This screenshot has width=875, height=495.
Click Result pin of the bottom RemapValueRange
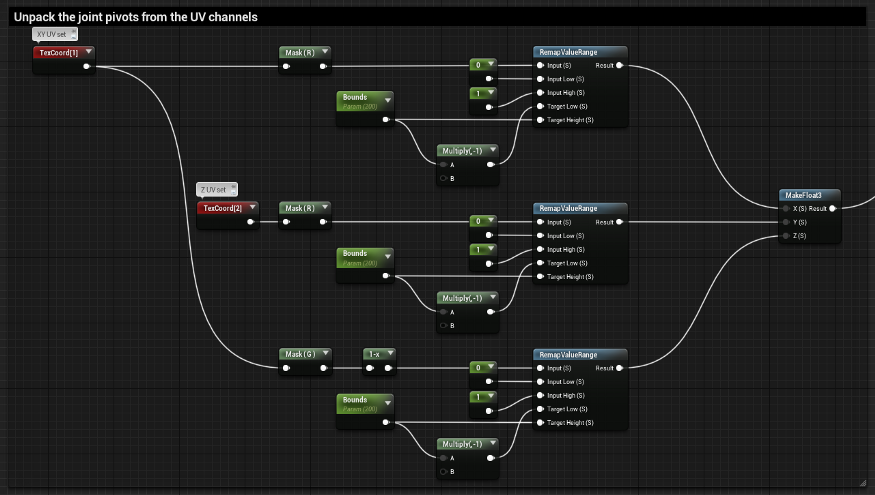pyautogui.click(x=619, y=368)
